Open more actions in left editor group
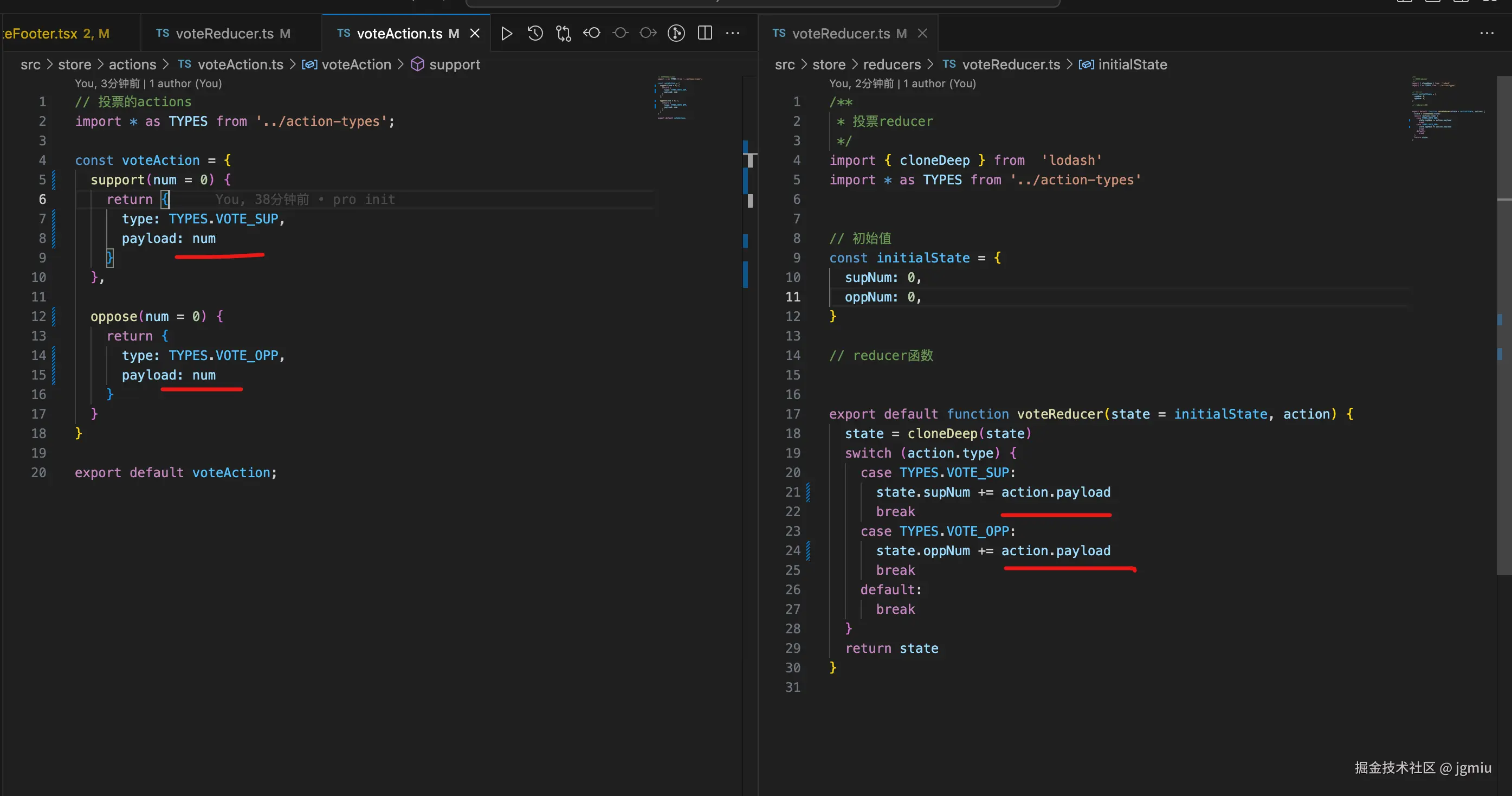Viewport: 1512px width, 796px height. tap(733, 34)
